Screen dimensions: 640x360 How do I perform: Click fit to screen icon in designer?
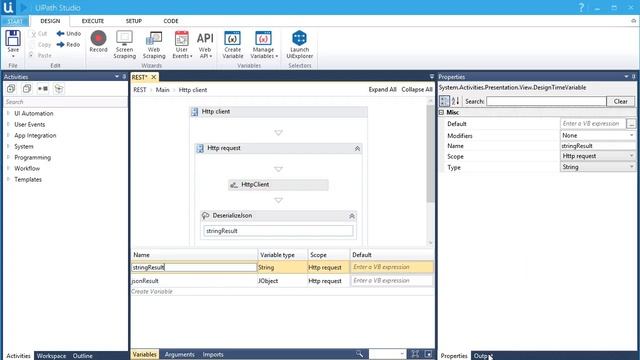[x=415, y=354]
